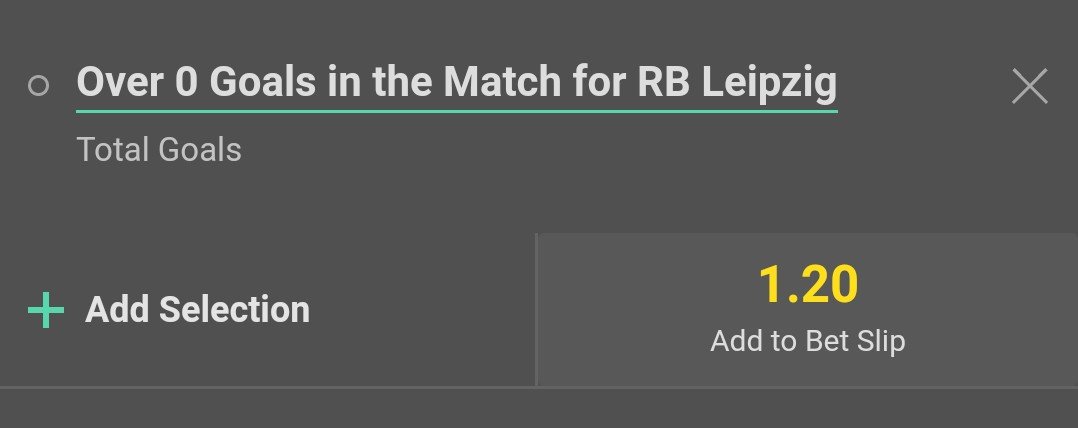Image resolution: width=1078 pixels, height=428 pixels.
Task: Open the Over 0 Goals selection text
Action: pos(456,82)
